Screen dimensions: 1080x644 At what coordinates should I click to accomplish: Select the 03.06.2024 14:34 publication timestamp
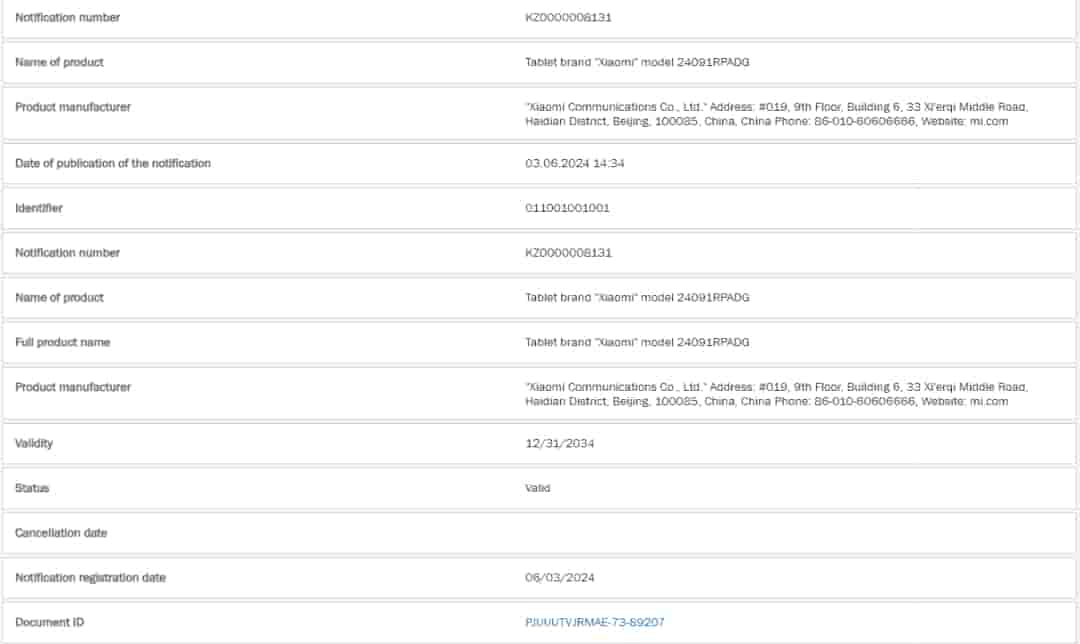pos(575,163)
